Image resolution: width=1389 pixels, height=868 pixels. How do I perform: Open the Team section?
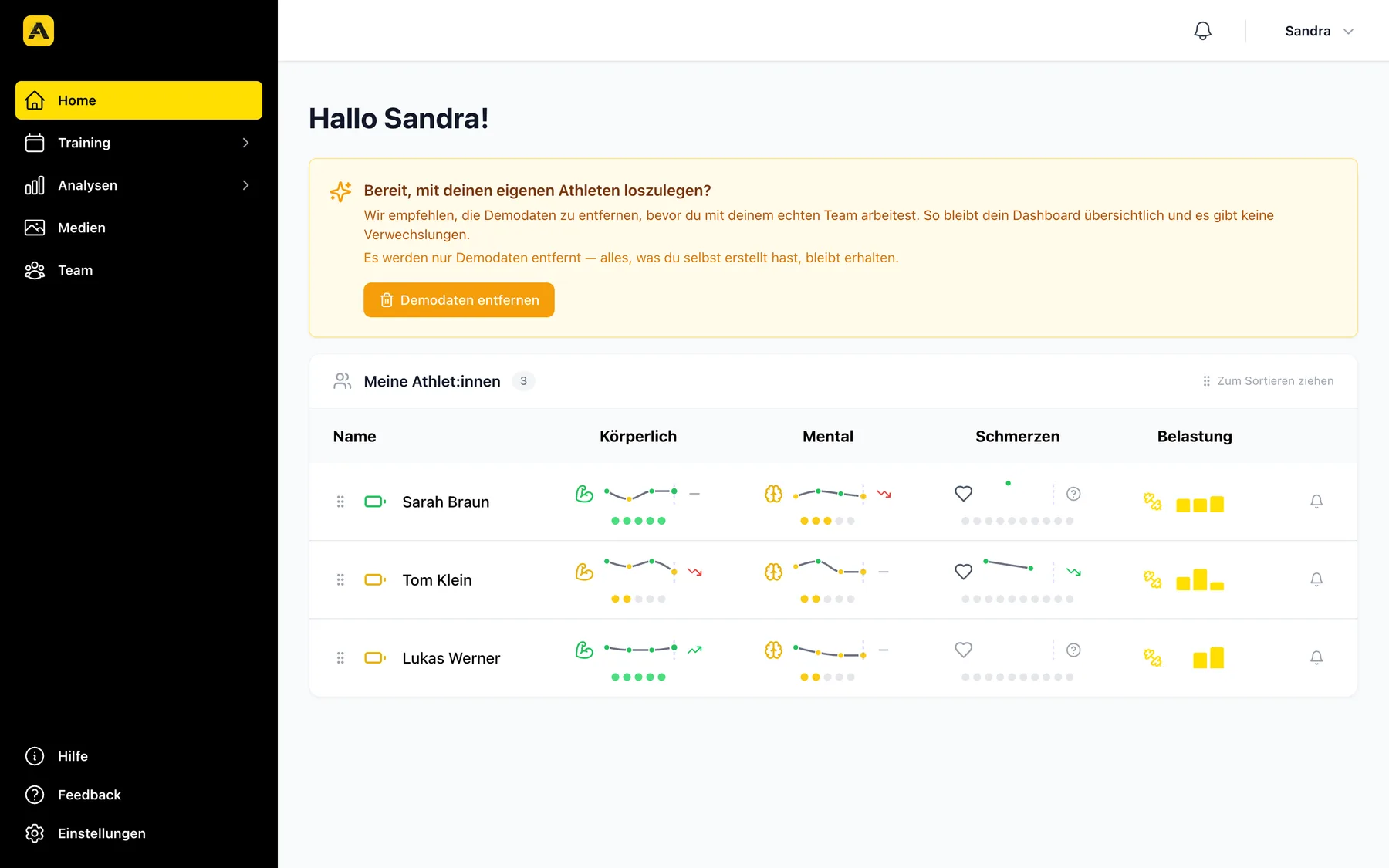139,270
